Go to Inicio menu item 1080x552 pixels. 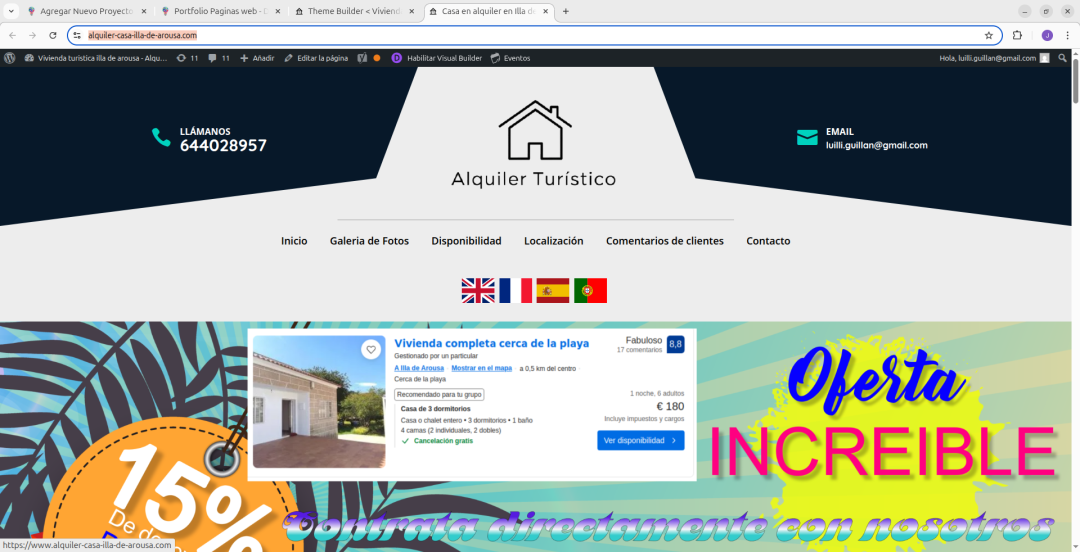point(294,241)
